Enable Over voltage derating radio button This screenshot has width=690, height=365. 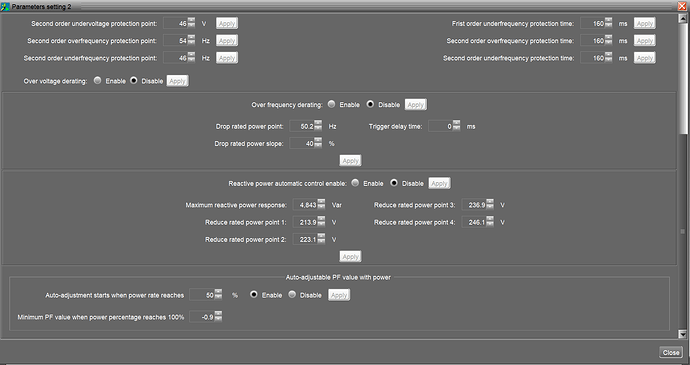tap(97, 81)
